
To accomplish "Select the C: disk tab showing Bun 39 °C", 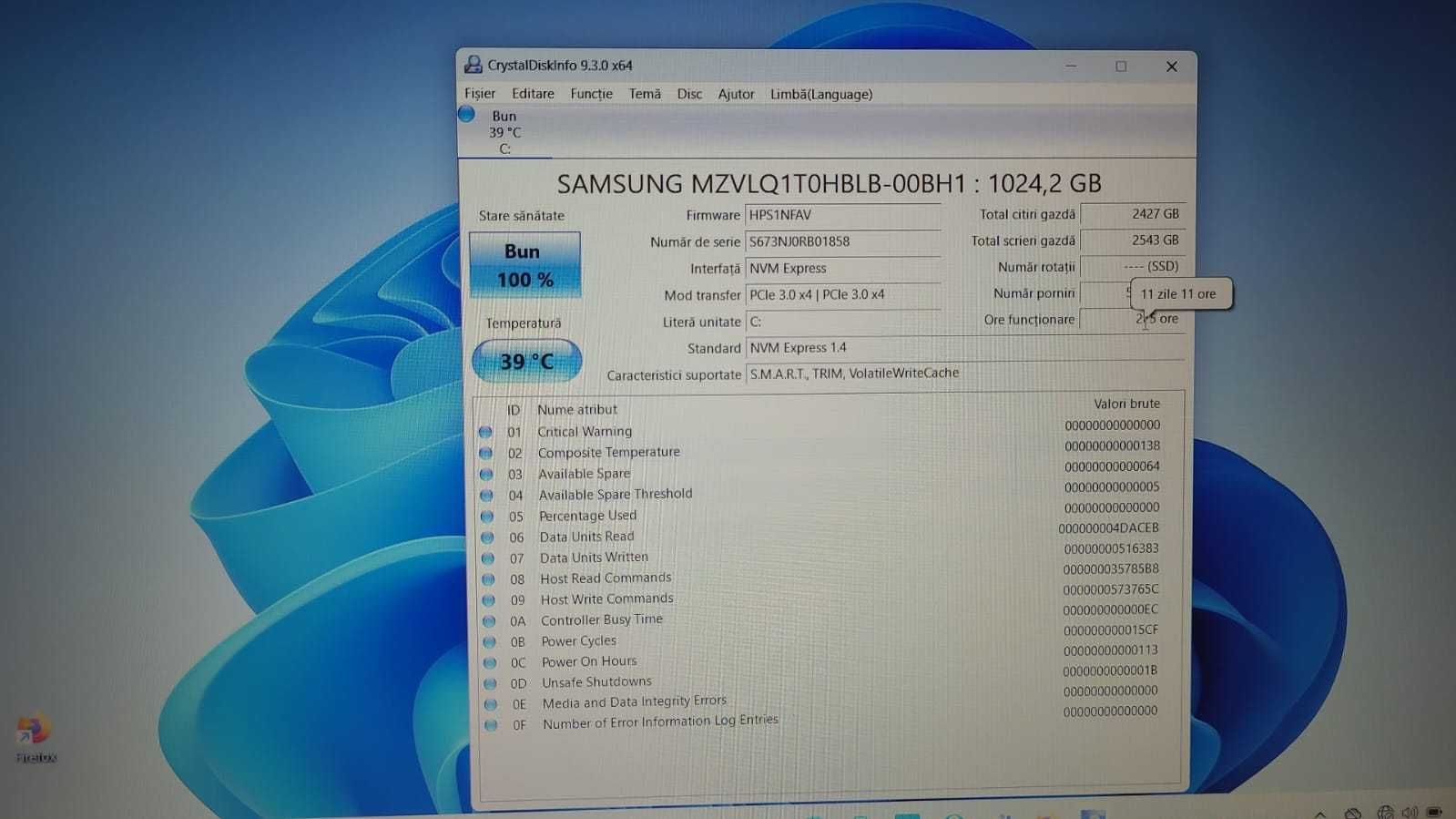I will pyautogui.click(x=504, y=131).
